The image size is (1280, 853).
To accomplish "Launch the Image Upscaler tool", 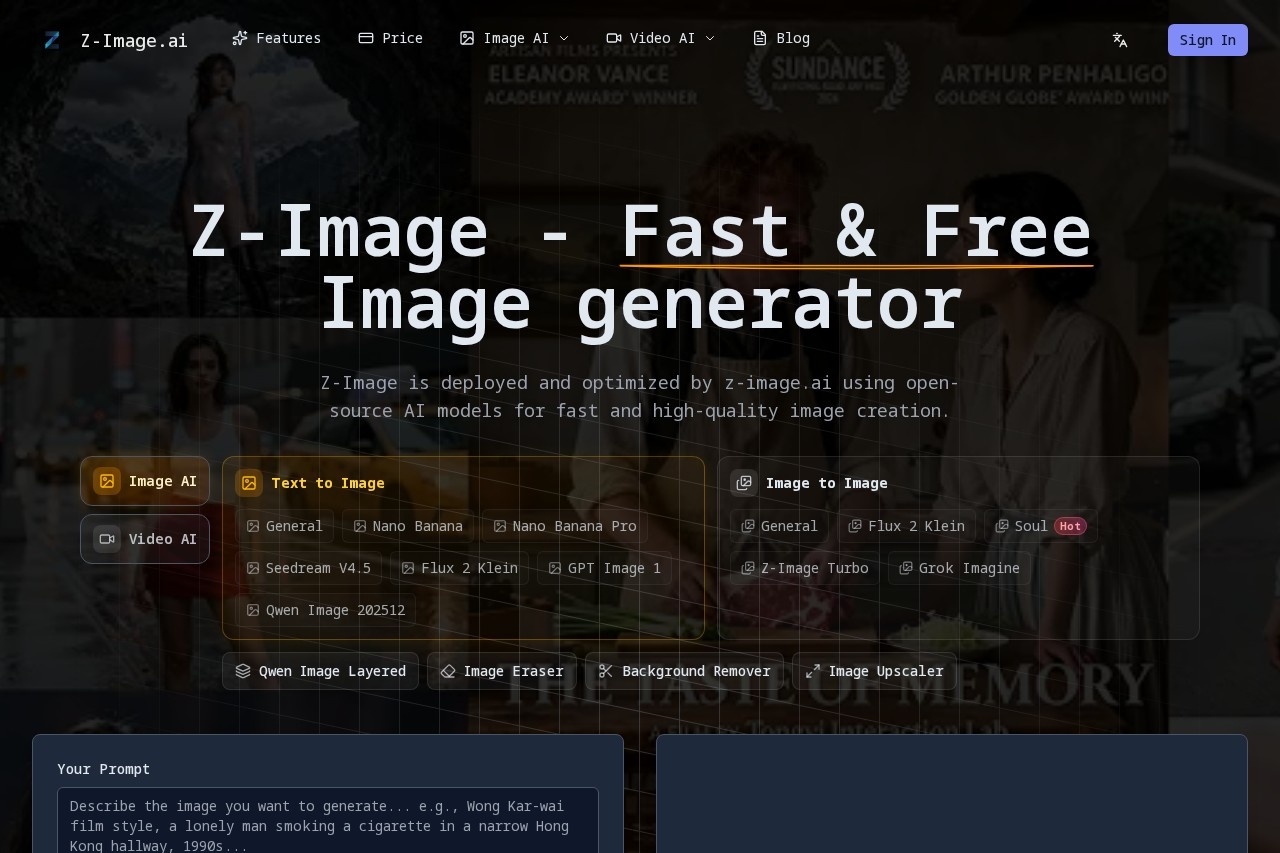I will click(x=874, y=671).
